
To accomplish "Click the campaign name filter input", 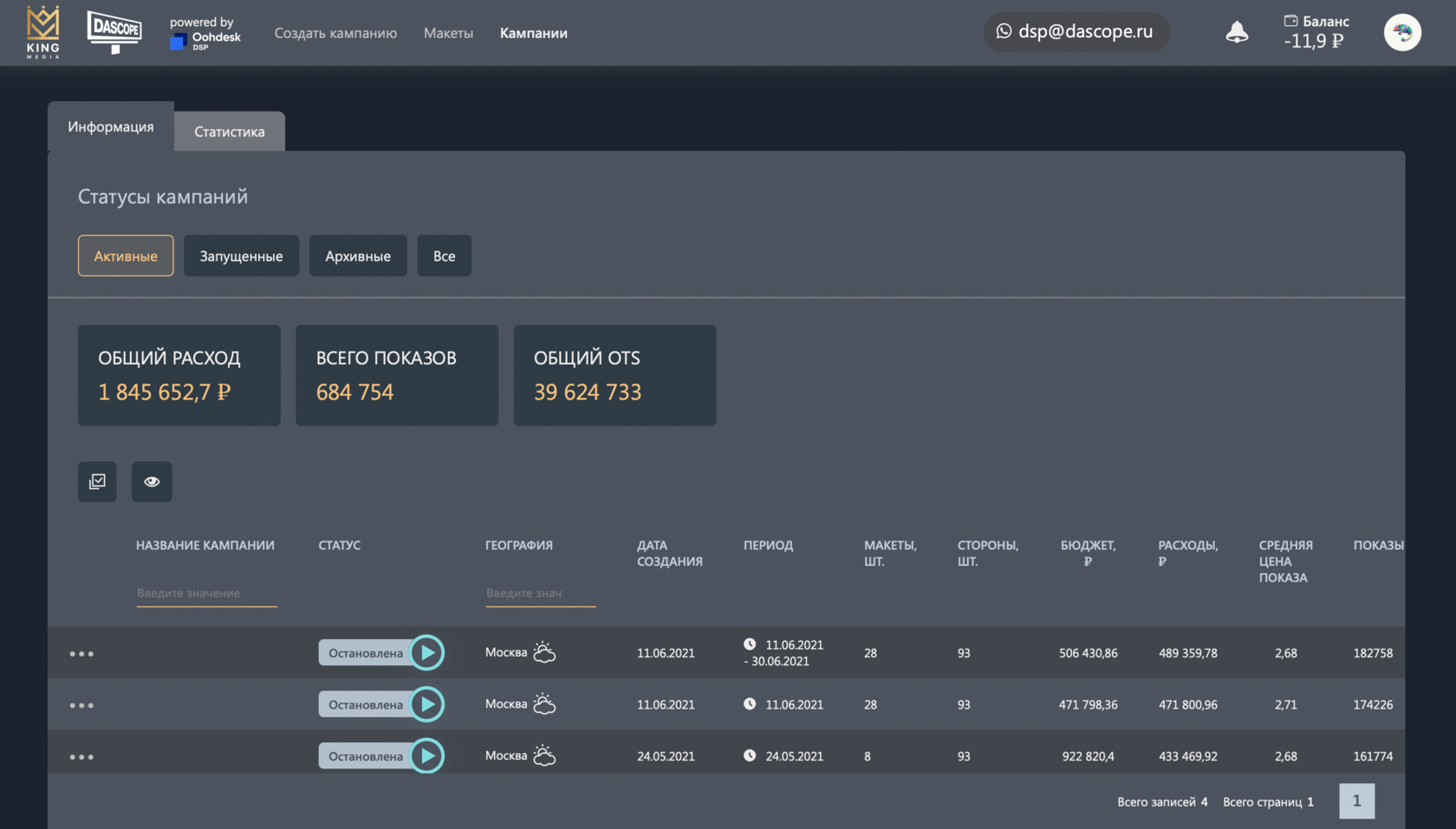I will [206, 593].
